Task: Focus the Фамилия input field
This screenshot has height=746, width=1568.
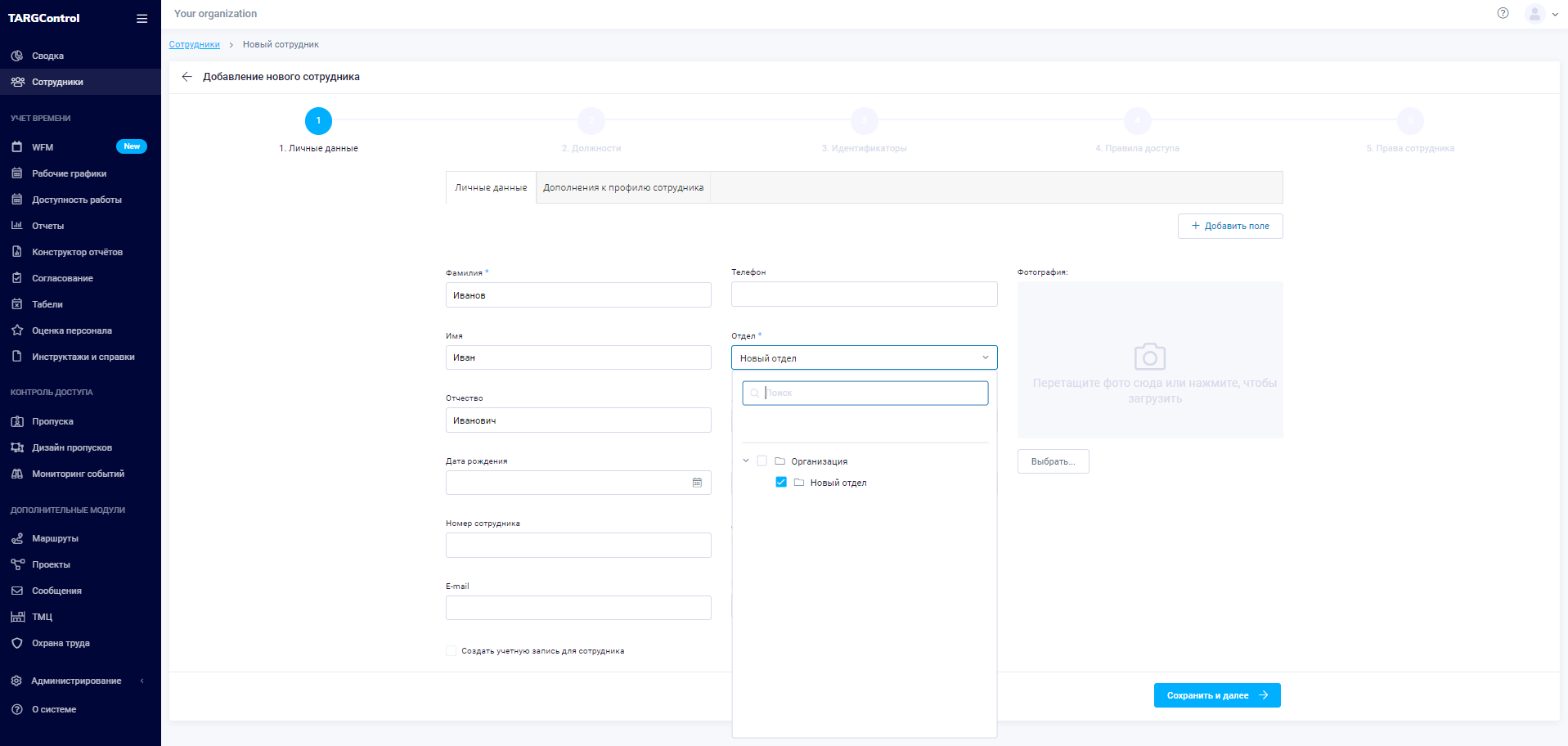Action: tap(578, 295)
